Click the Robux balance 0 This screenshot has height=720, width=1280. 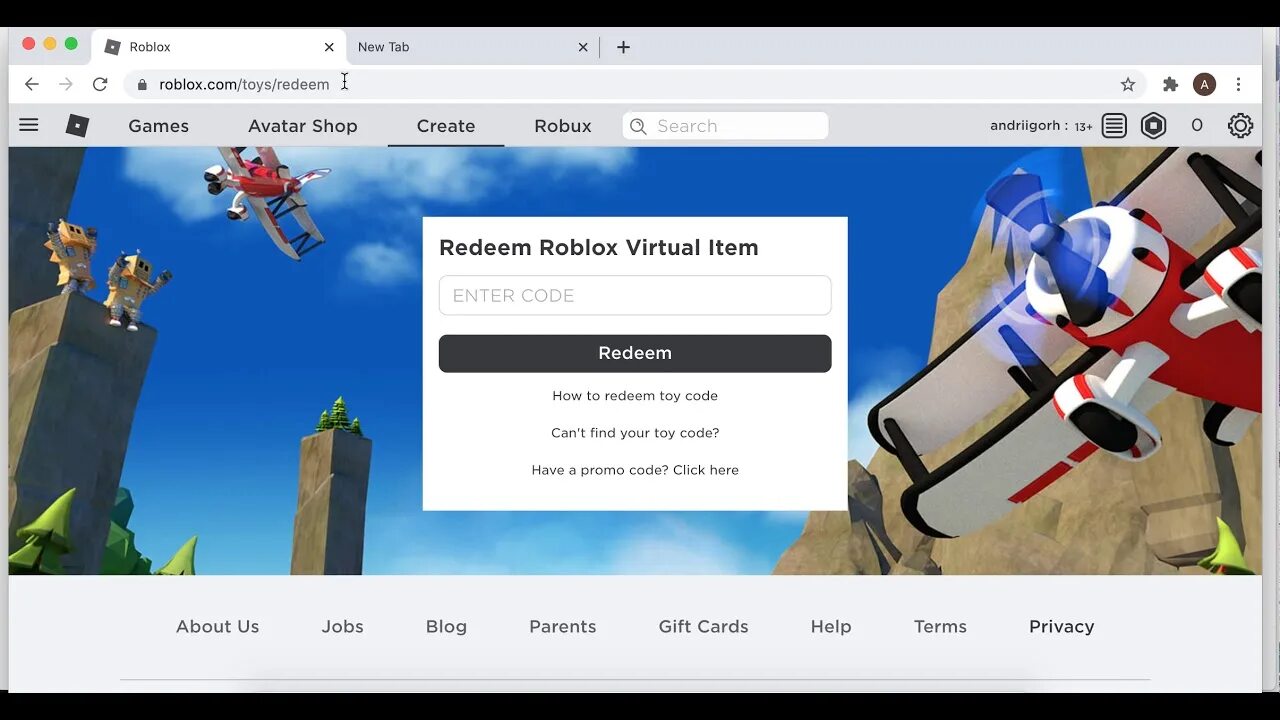1196,126
